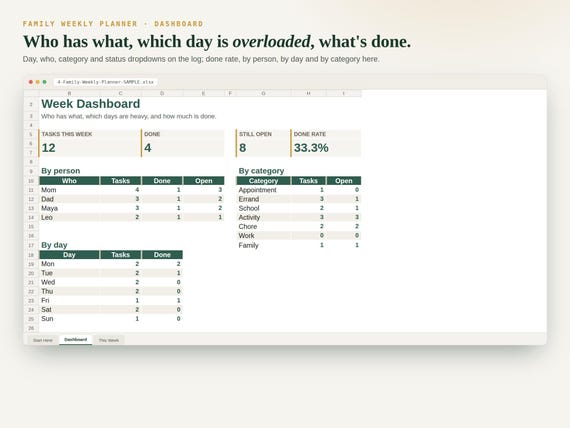The width and height of the screenshot is (570, 428).
Task: Click Mom's Tasks count of 4
Action: tap(120, 190)
